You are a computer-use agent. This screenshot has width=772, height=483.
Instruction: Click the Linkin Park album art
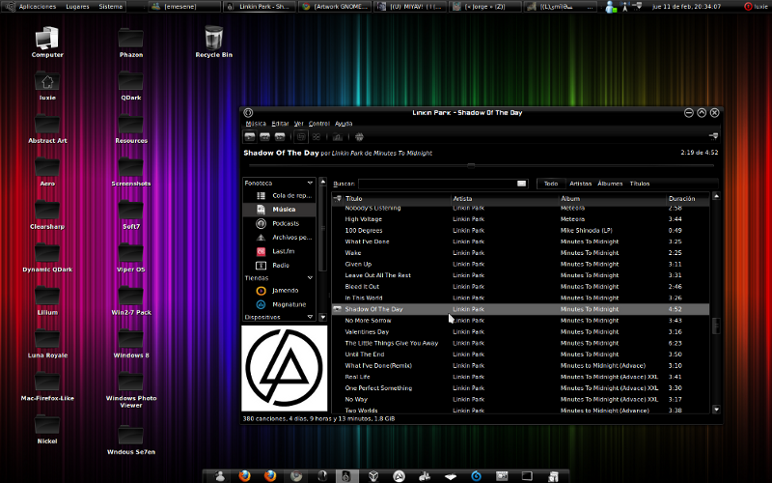pos(284,368)
